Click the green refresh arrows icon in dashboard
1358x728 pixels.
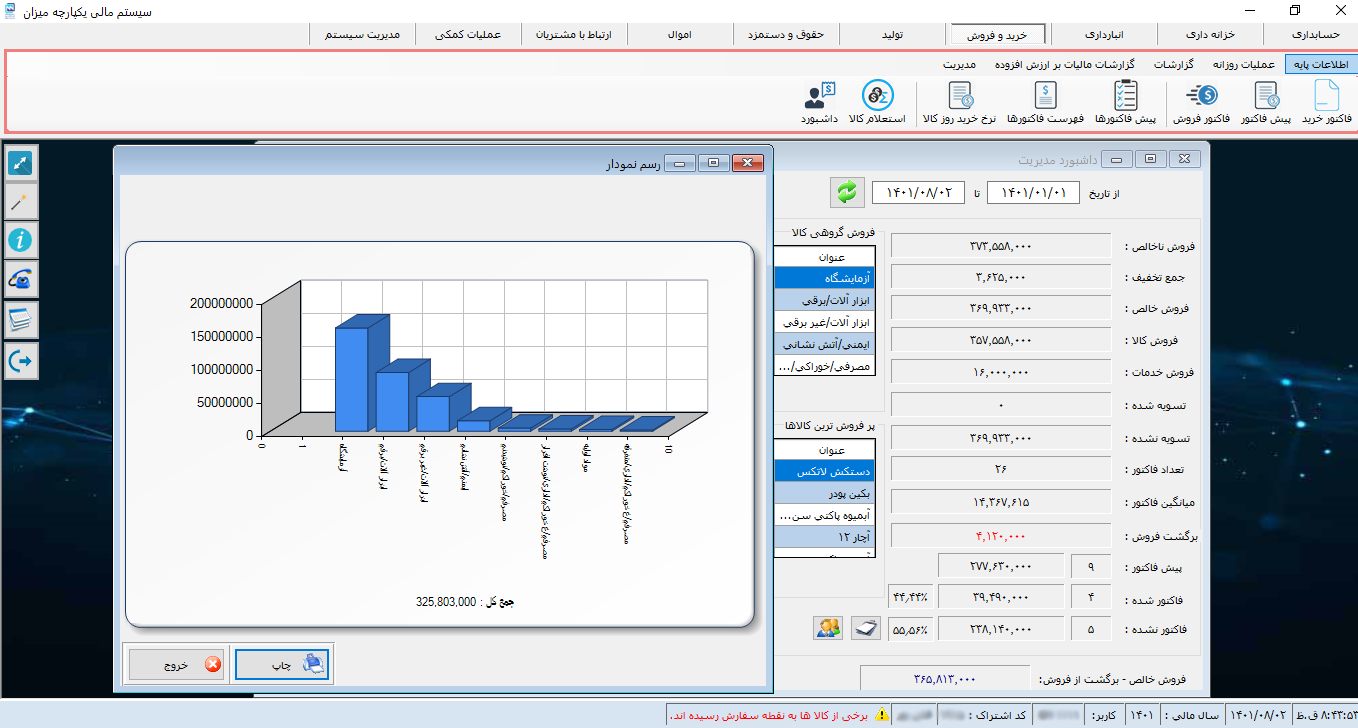846,191
